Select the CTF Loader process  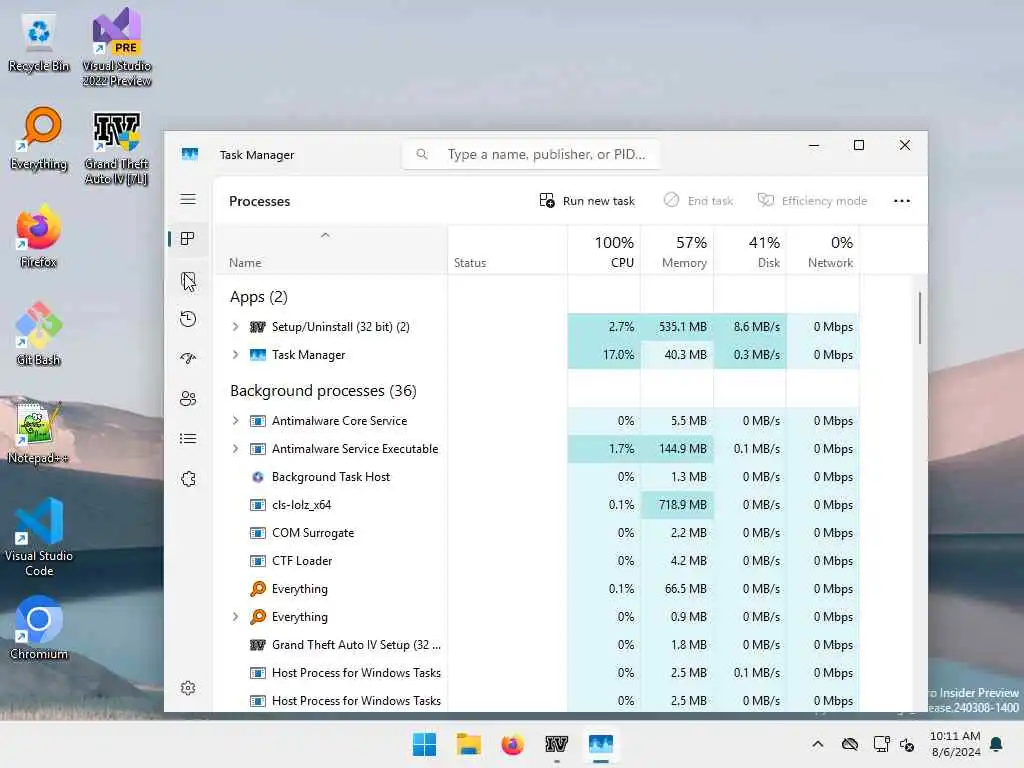(x=537, y=561)
